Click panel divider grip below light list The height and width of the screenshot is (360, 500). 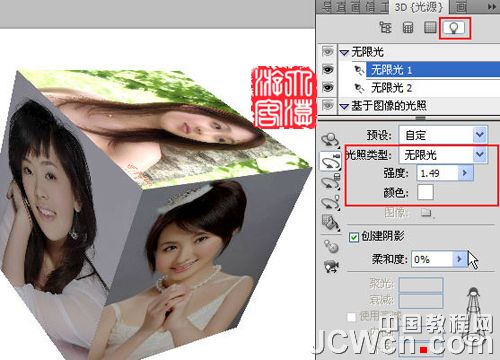421,118
